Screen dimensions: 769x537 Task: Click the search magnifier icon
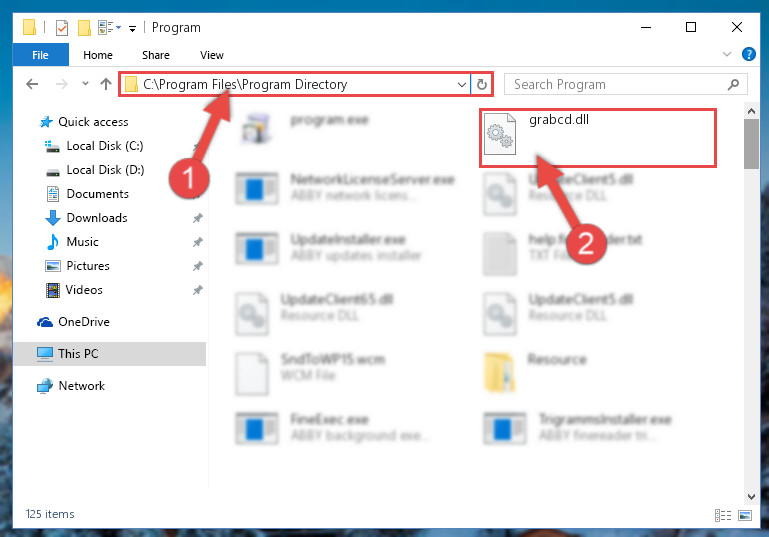click(x=733, y=84)
